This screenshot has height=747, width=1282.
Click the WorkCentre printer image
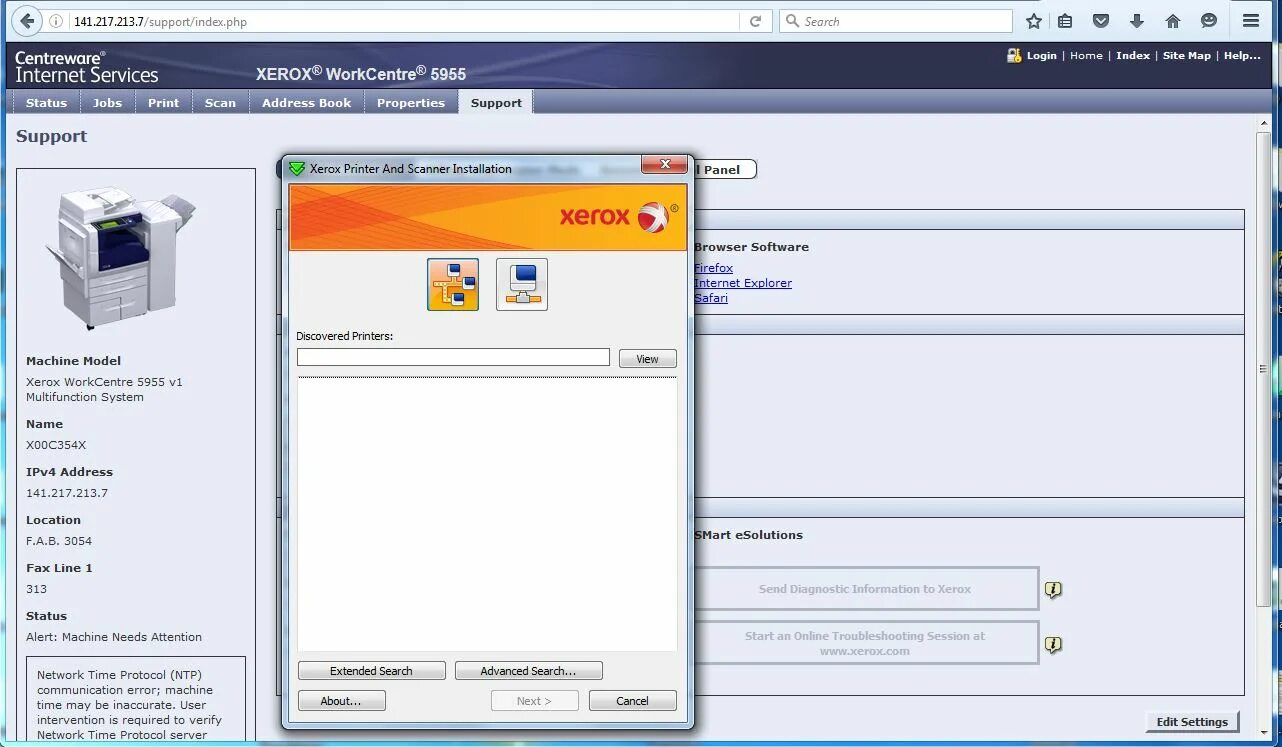(x=120, y=259)
